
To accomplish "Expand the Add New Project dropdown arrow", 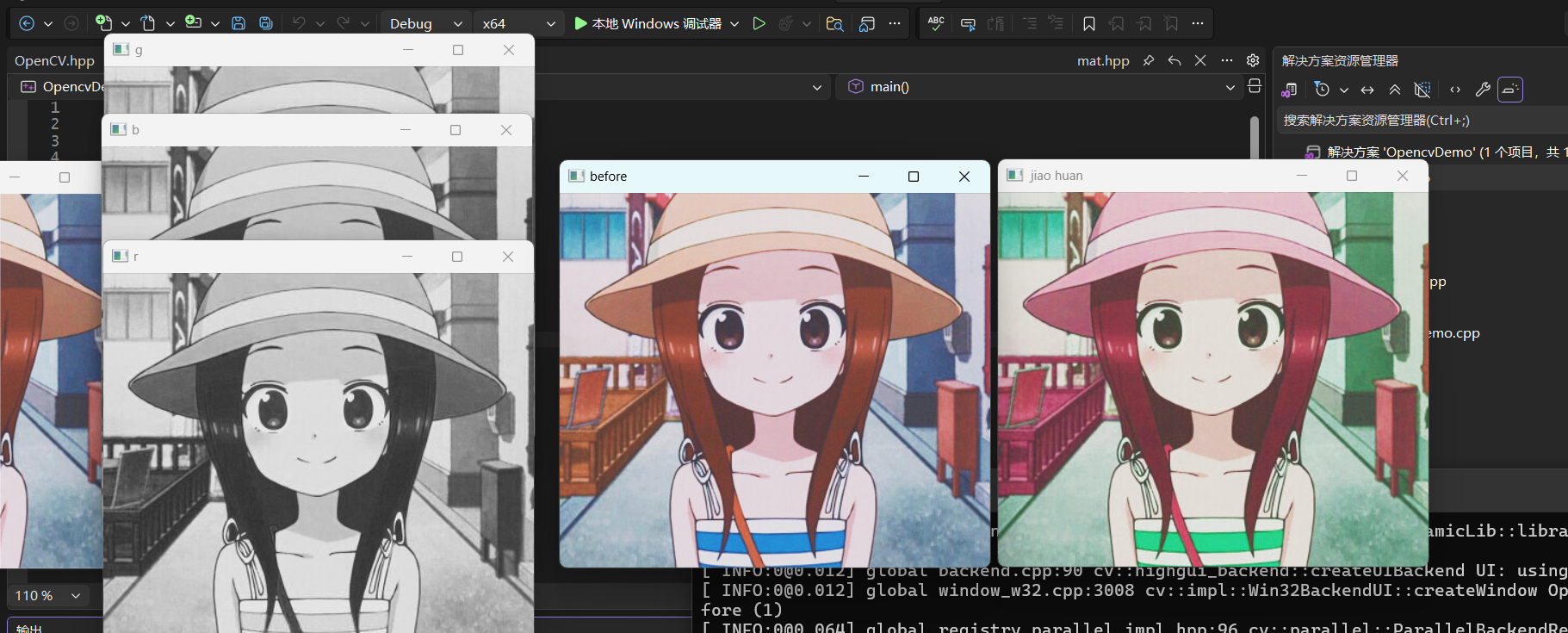I will tap(215, 24).
